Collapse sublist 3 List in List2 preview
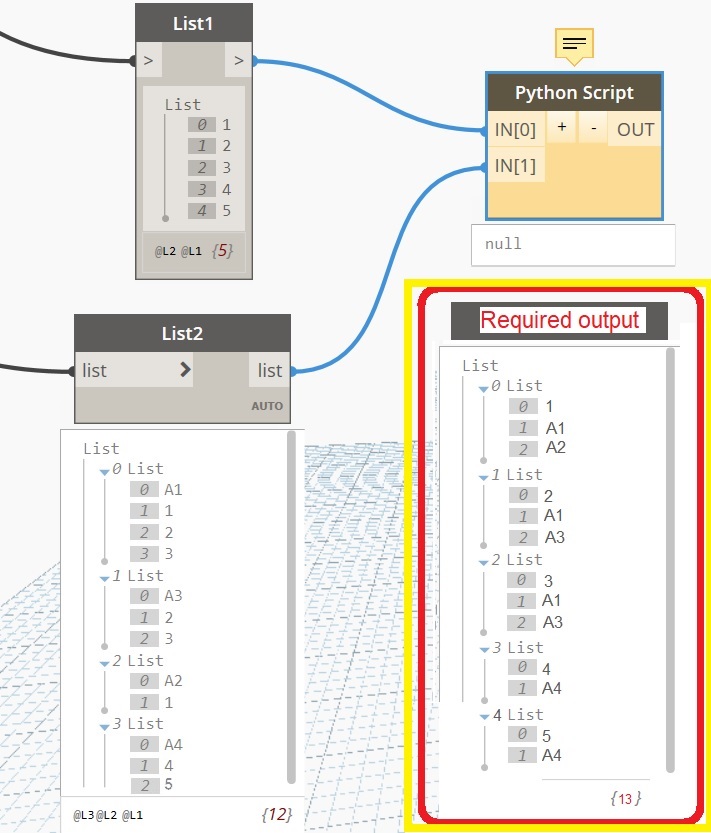711x833 pixels. [104, 727]
